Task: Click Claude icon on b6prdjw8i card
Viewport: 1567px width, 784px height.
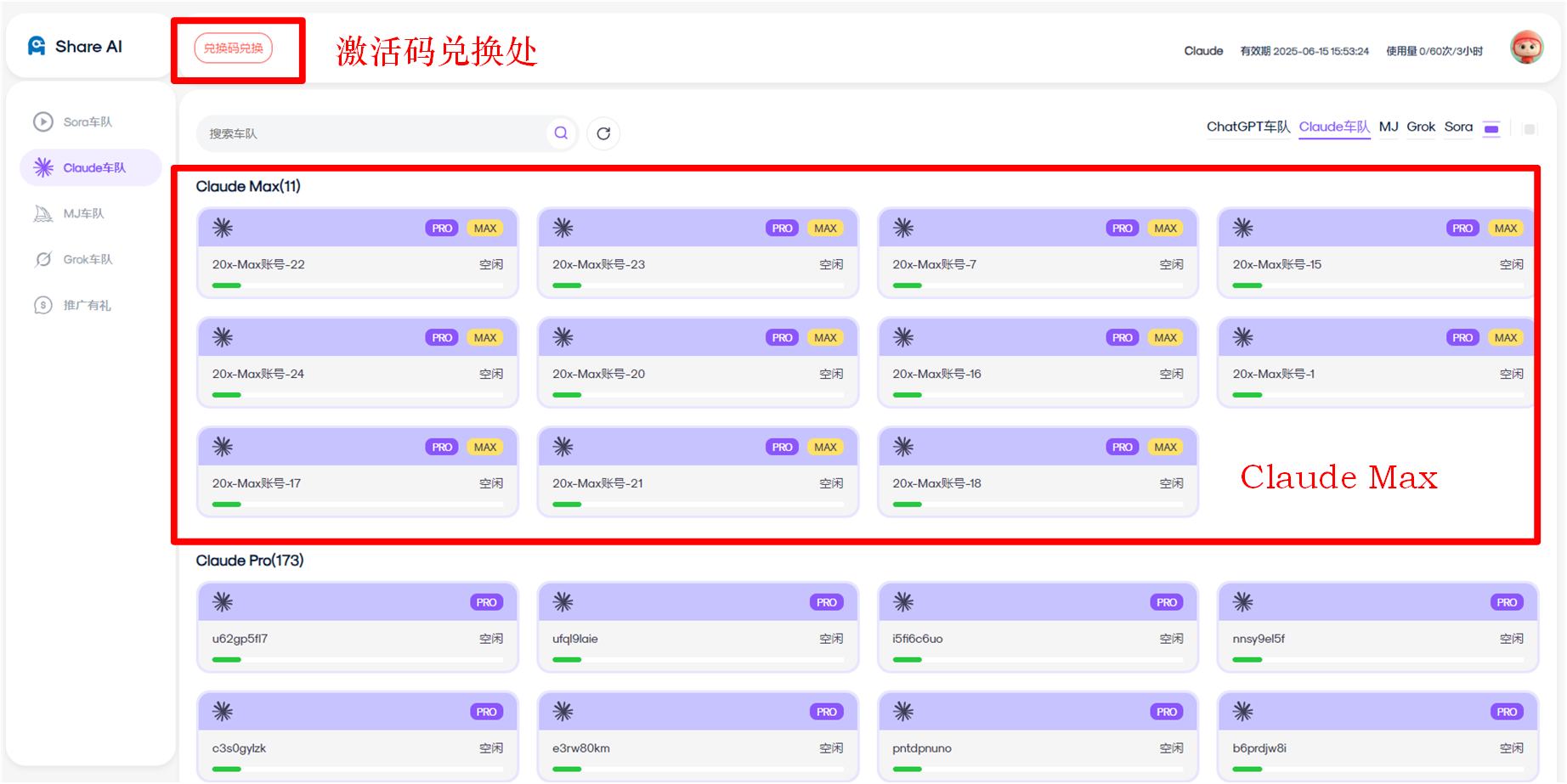Action: [1243, 712]
